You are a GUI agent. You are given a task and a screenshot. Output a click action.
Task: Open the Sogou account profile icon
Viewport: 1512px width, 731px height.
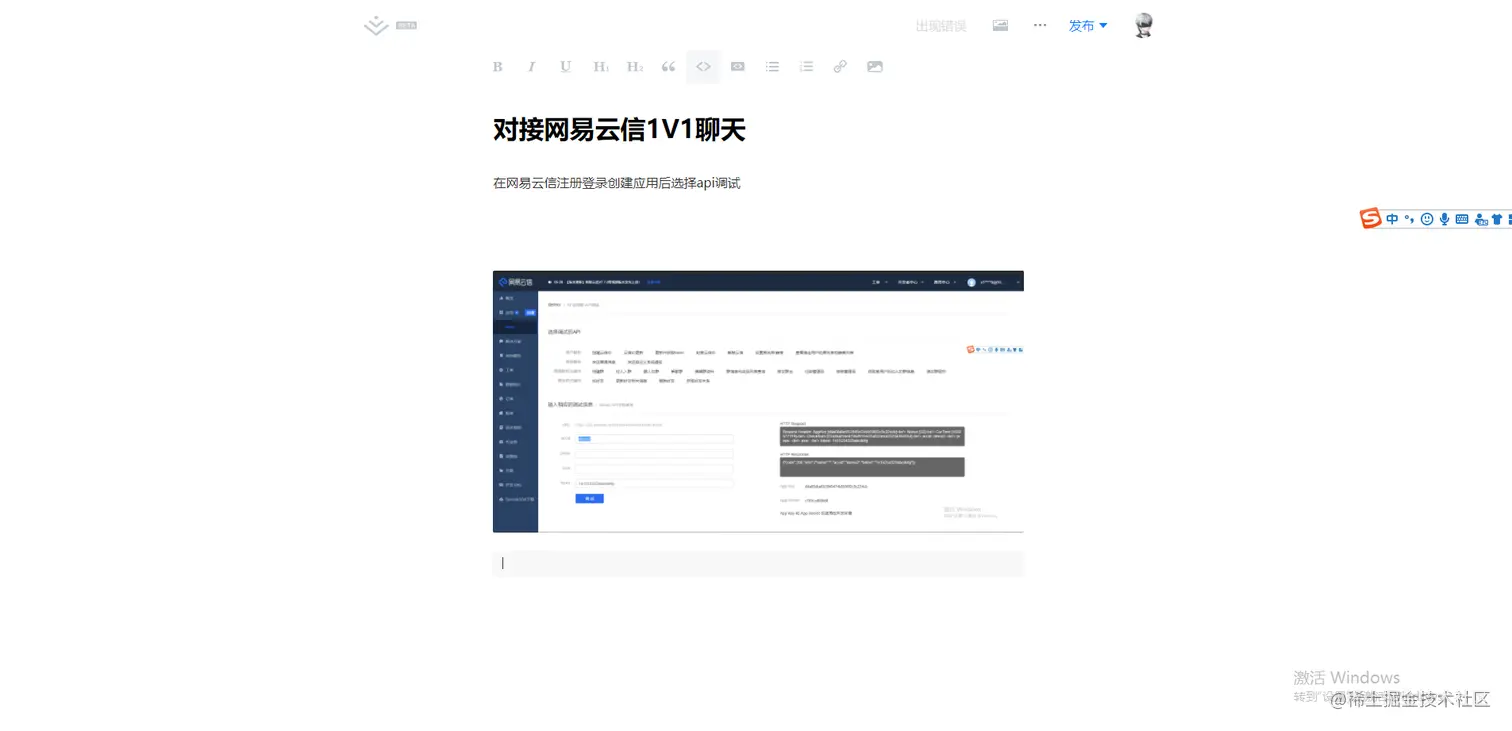pyautogui.click(x=1480, y=219)
